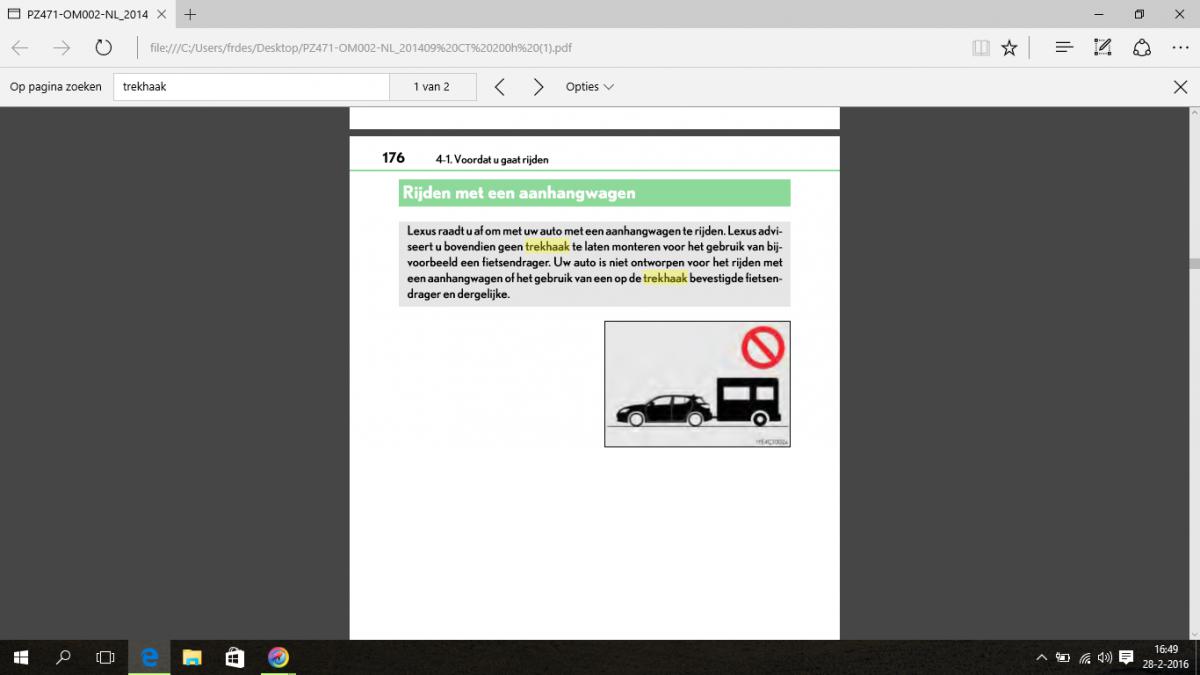Viewport: 1200px width, 675px height.
Task: Open the Share icon in toolbar
Action: (1141, 47)
